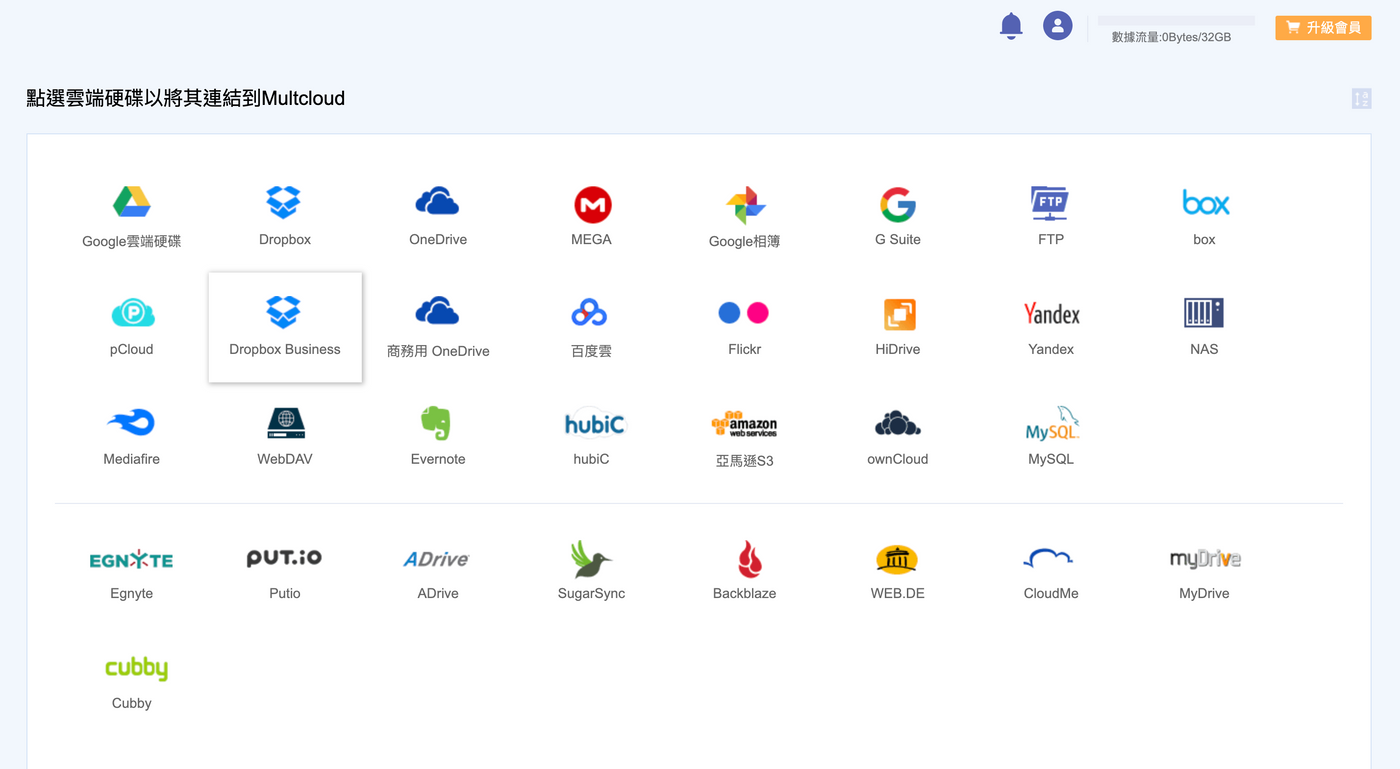Select the Google雲端硬碟 cloud drive icon
The height and width of the screenshot is (769, 1400).
(131, 203)
